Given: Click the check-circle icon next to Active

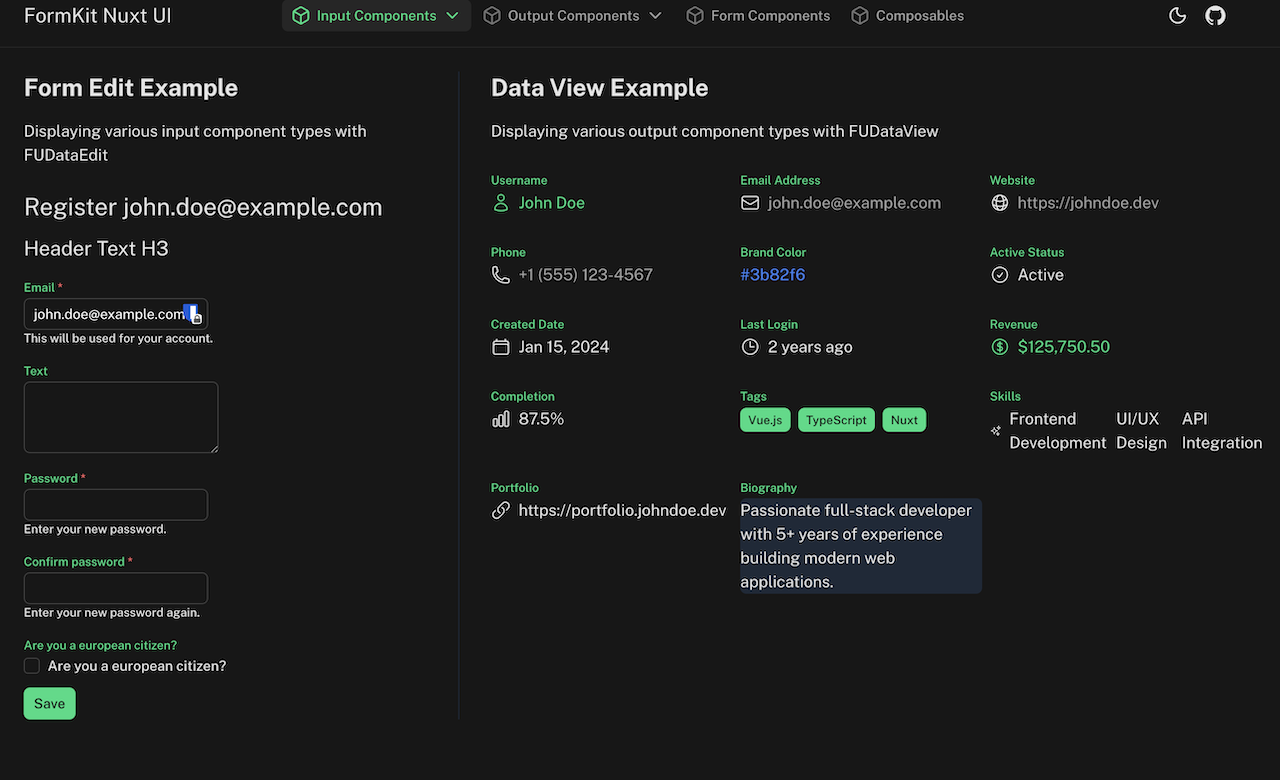Looking at the screenshot, I should [999, 275].
